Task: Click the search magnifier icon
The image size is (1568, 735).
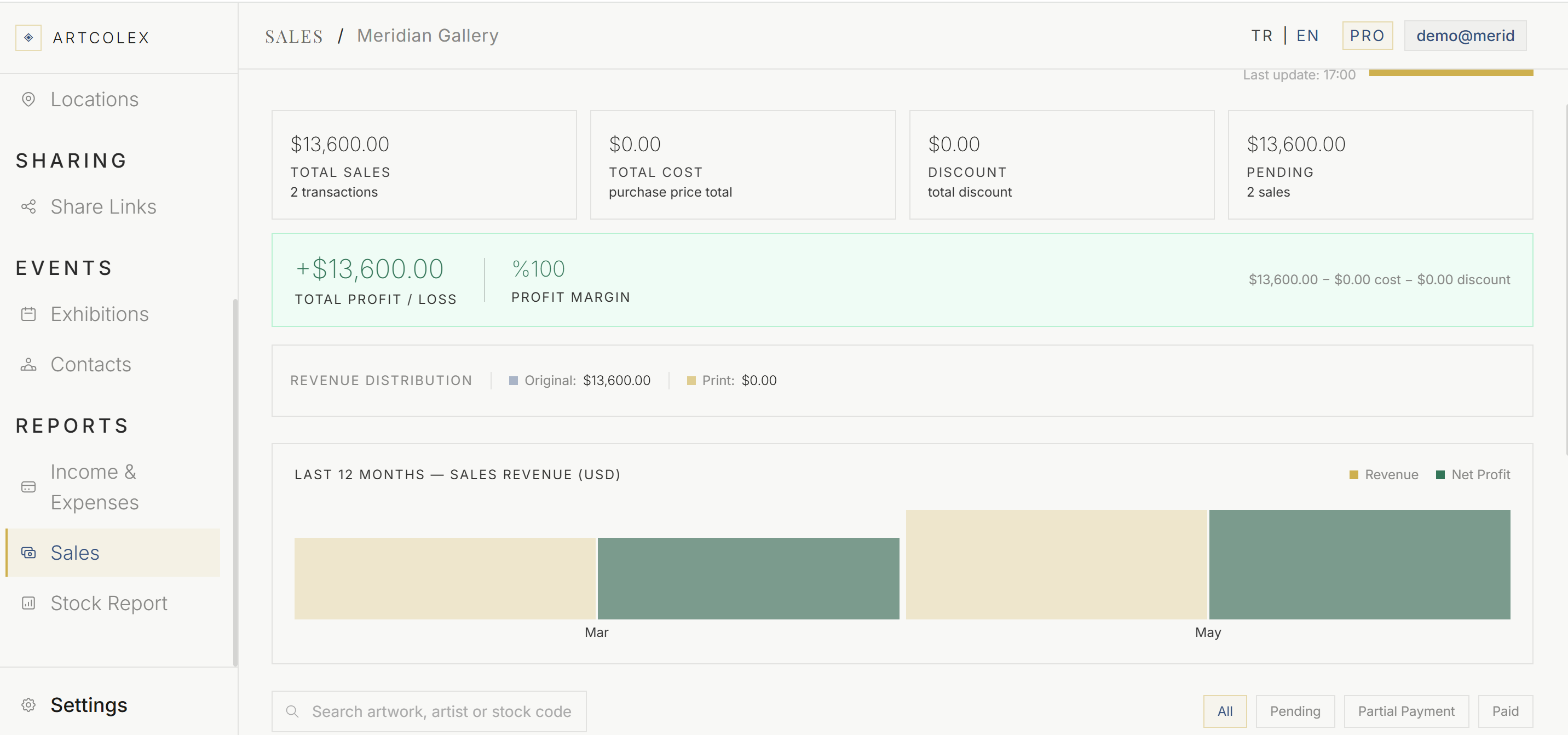Action: click(x=292, y=711)
